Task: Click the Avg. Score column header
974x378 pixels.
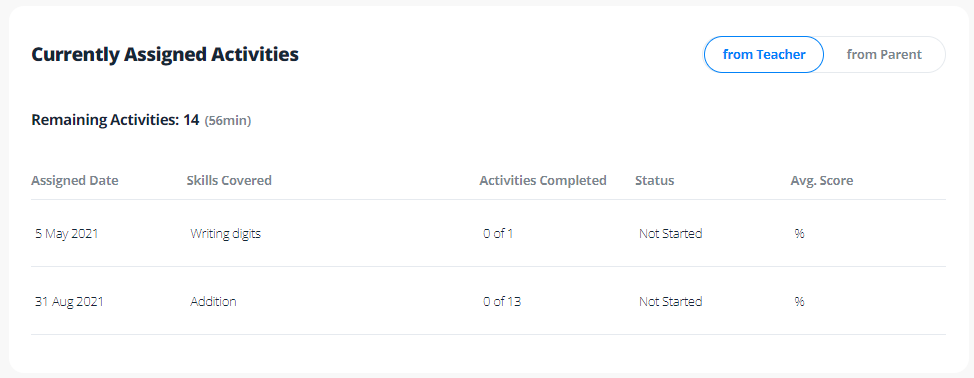Action: [822, 181]
